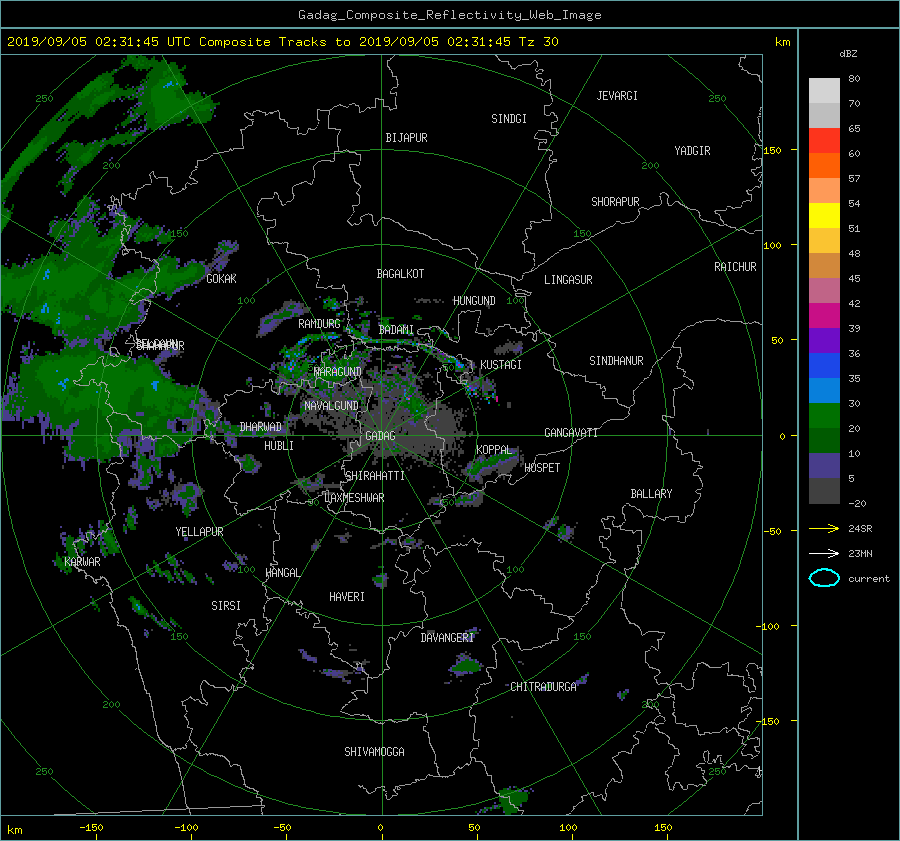Click the yellow 24SR arrow in the legend

824,528
